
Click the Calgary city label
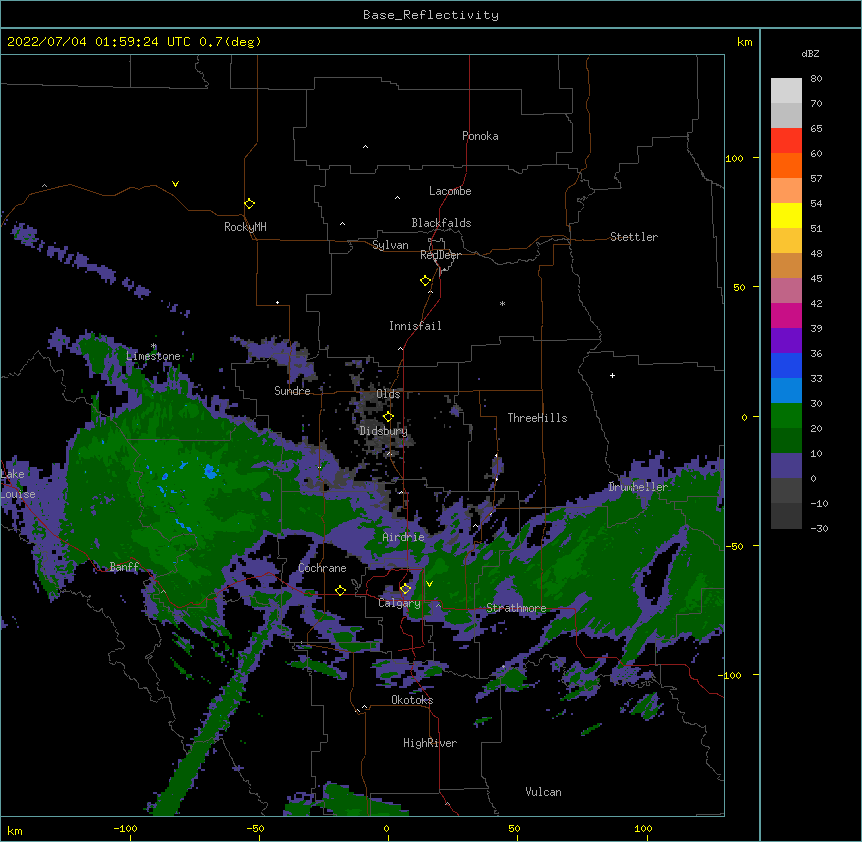[x=399, y=603]
